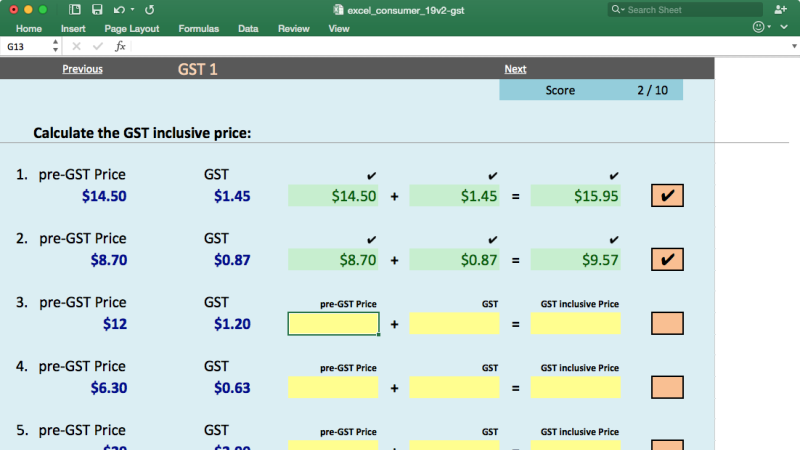Open the Undo history dropdown arrow

[x=132, y=10]
